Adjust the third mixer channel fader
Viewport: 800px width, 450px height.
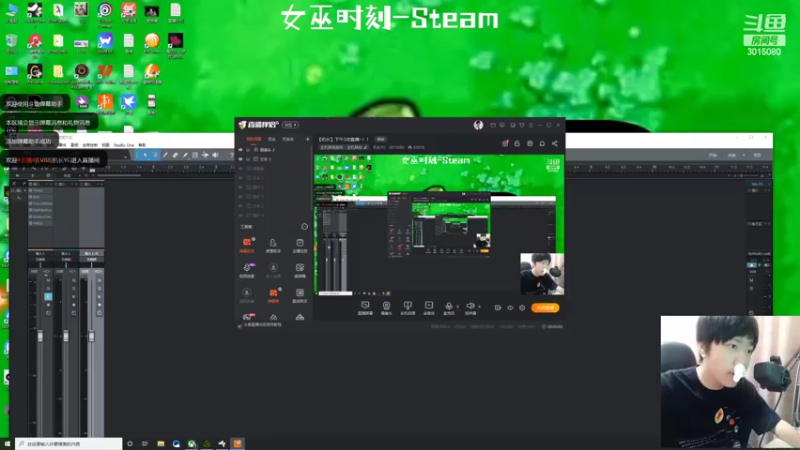[x=91, y=336]
